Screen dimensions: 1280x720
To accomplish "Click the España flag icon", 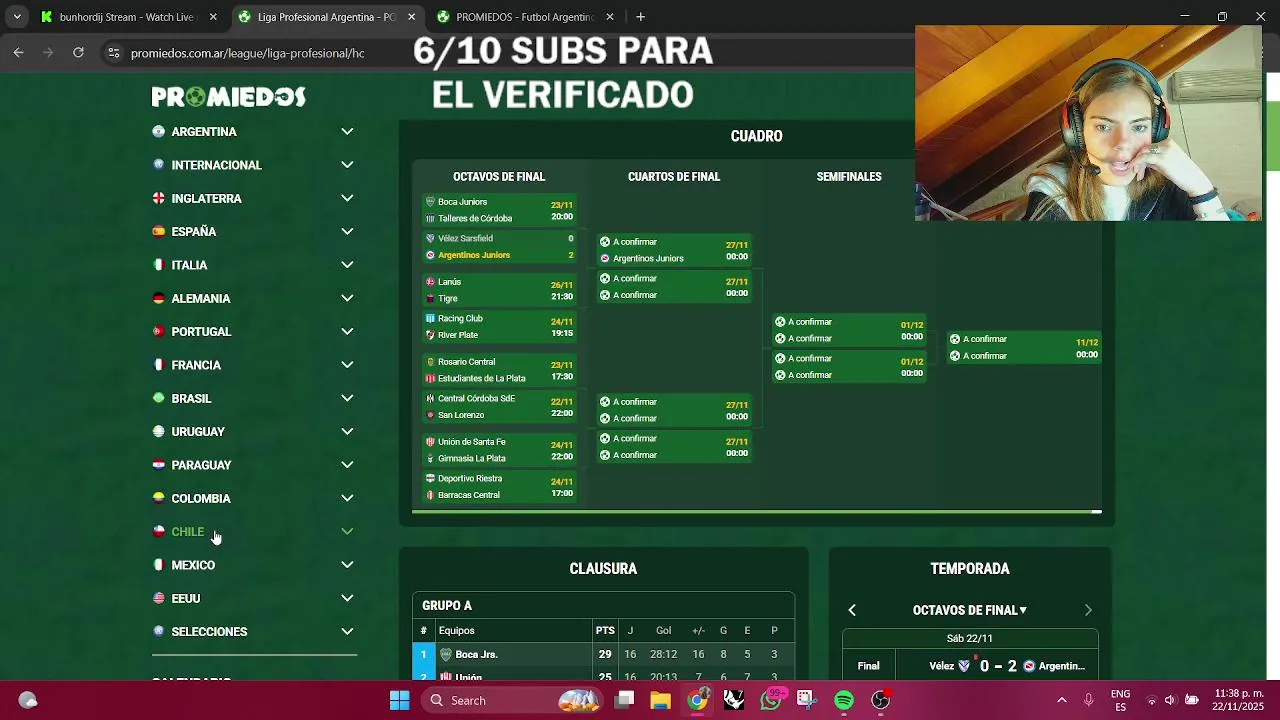I will (x=158, y=231).
